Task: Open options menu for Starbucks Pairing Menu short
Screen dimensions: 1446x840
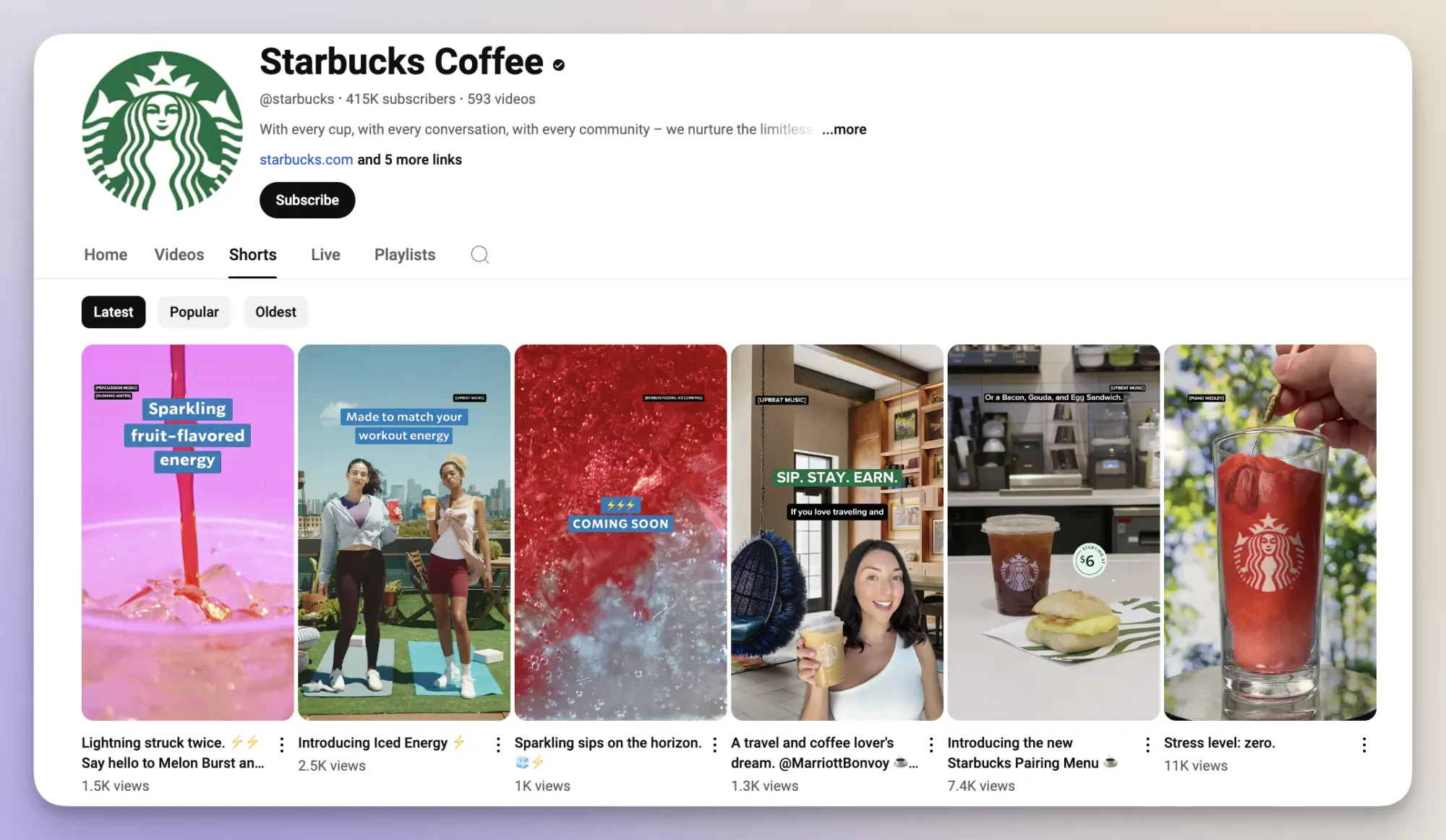Action: pos(1147,744)
